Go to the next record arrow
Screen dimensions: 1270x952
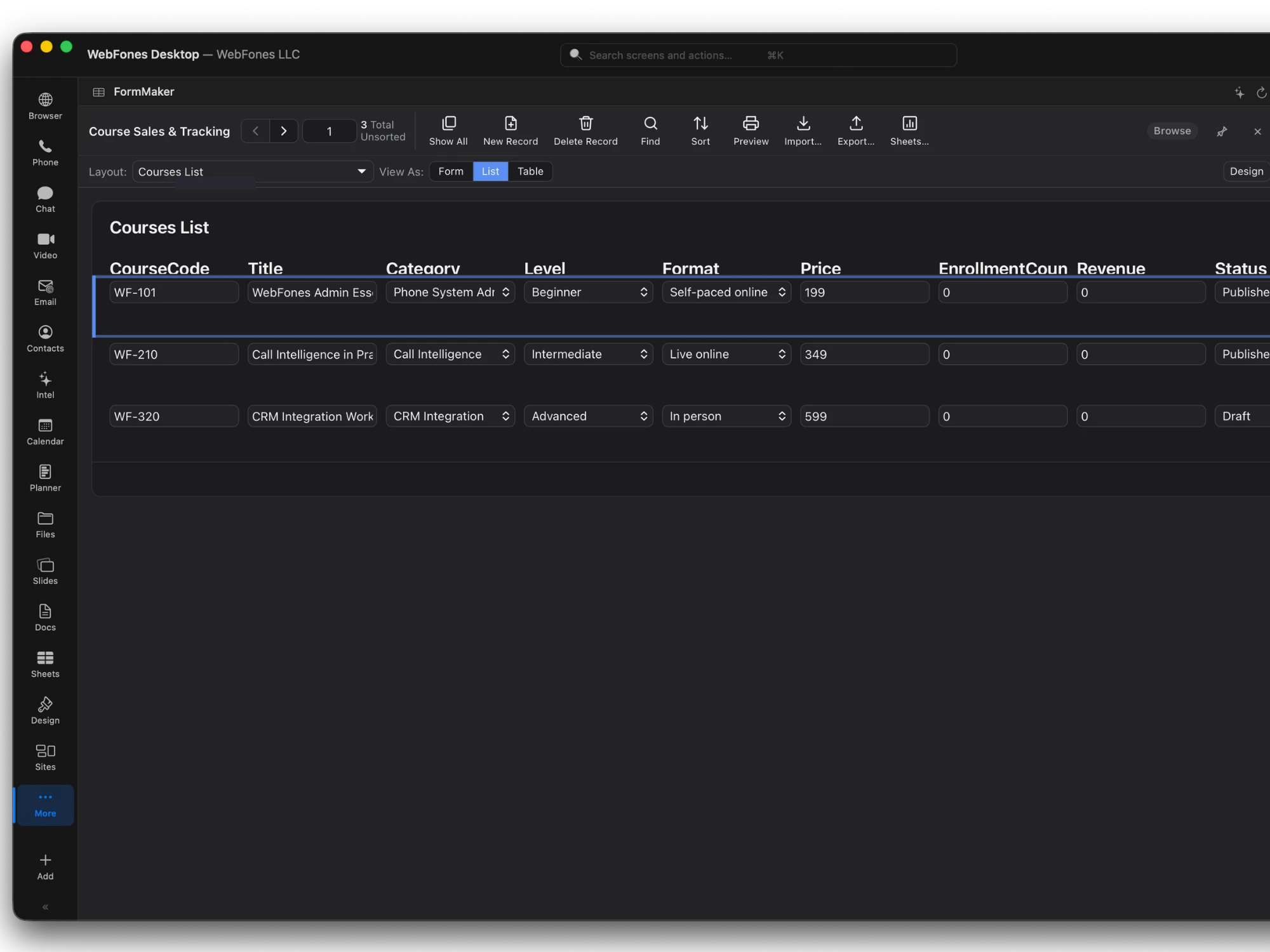tap(284, 131)
